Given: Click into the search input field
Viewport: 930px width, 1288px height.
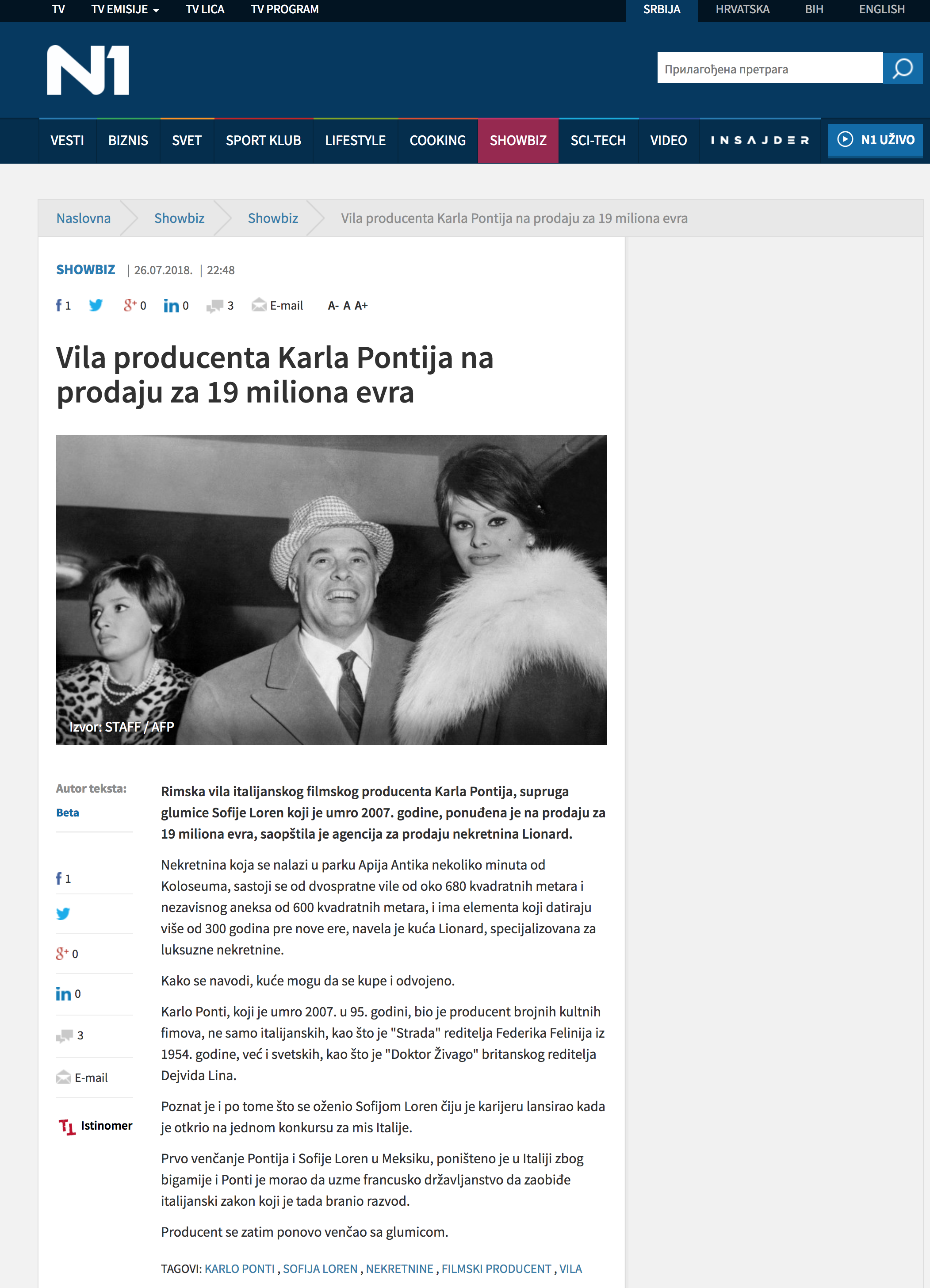Looking at the screenshot, I should tap(769, 69).
